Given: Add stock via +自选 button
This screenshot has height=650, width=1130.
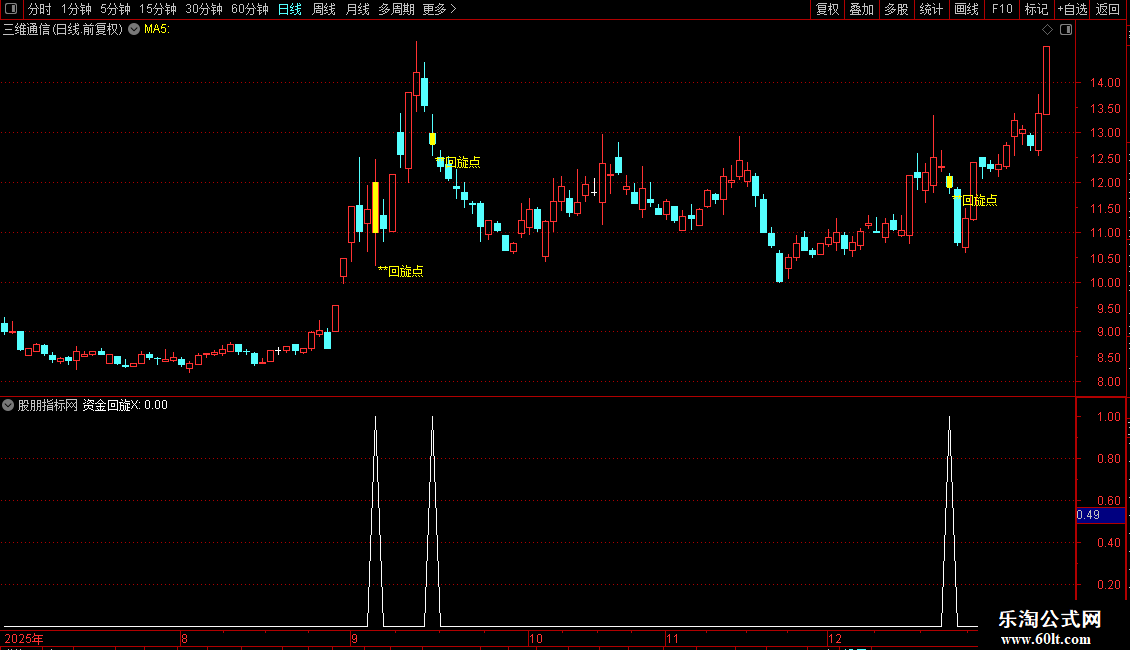Looking at the screenshot, I should click(x=1072, y=9).
